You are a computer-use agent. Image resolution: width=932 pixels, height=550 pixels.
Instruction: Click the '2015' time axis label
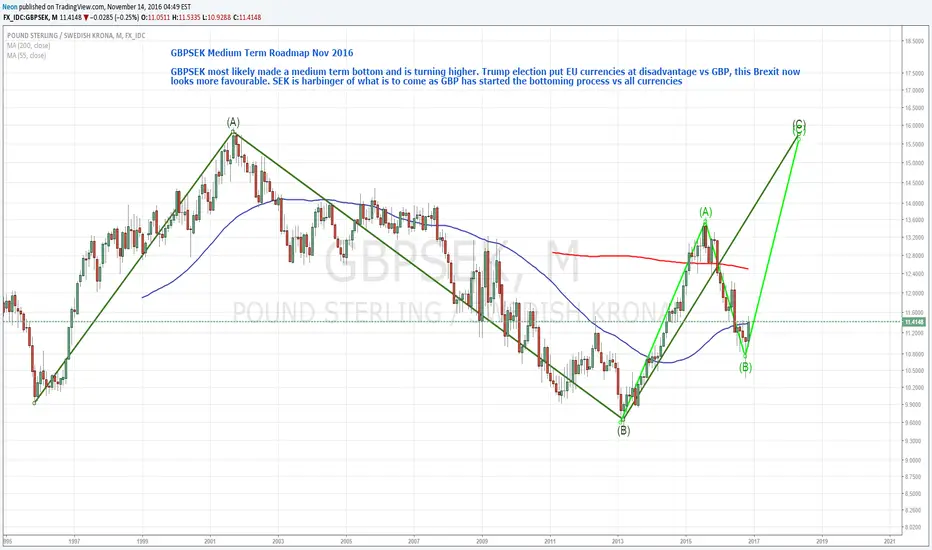click(x=686, y=541)
